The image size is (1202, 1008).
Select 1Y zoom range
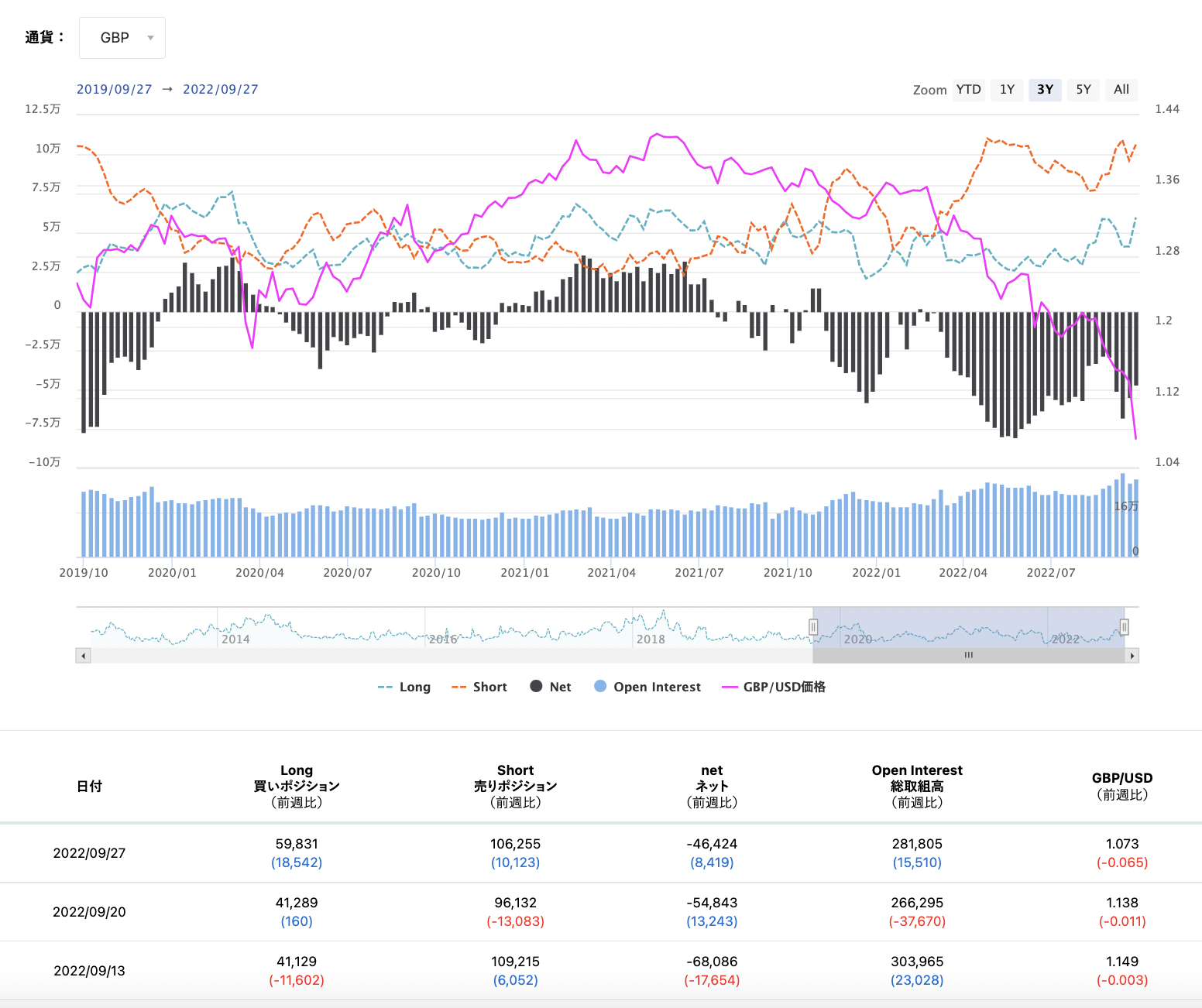point(1007,90)
